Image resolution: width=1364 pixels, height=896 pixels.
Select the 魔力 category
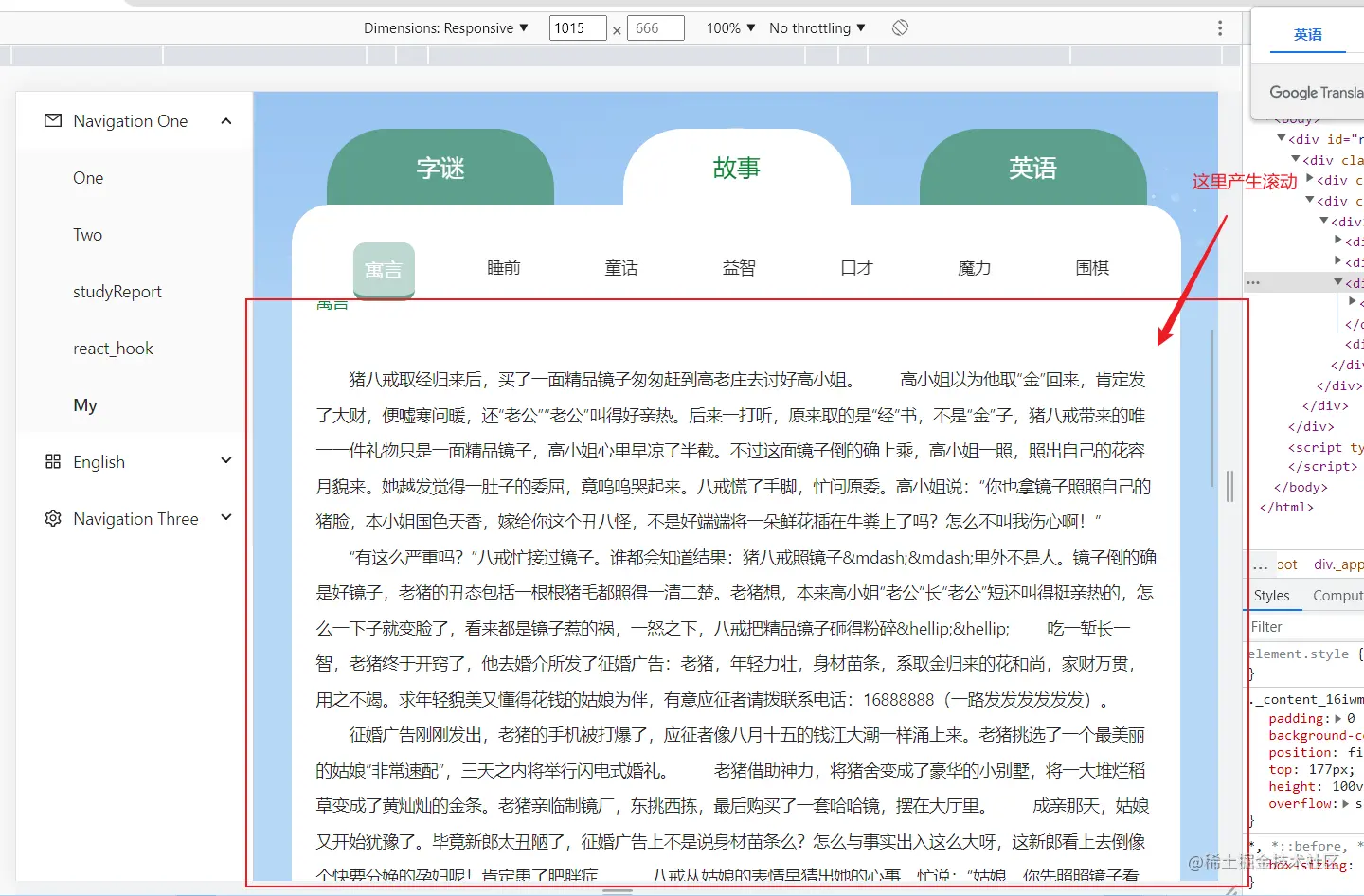[975, 268]
